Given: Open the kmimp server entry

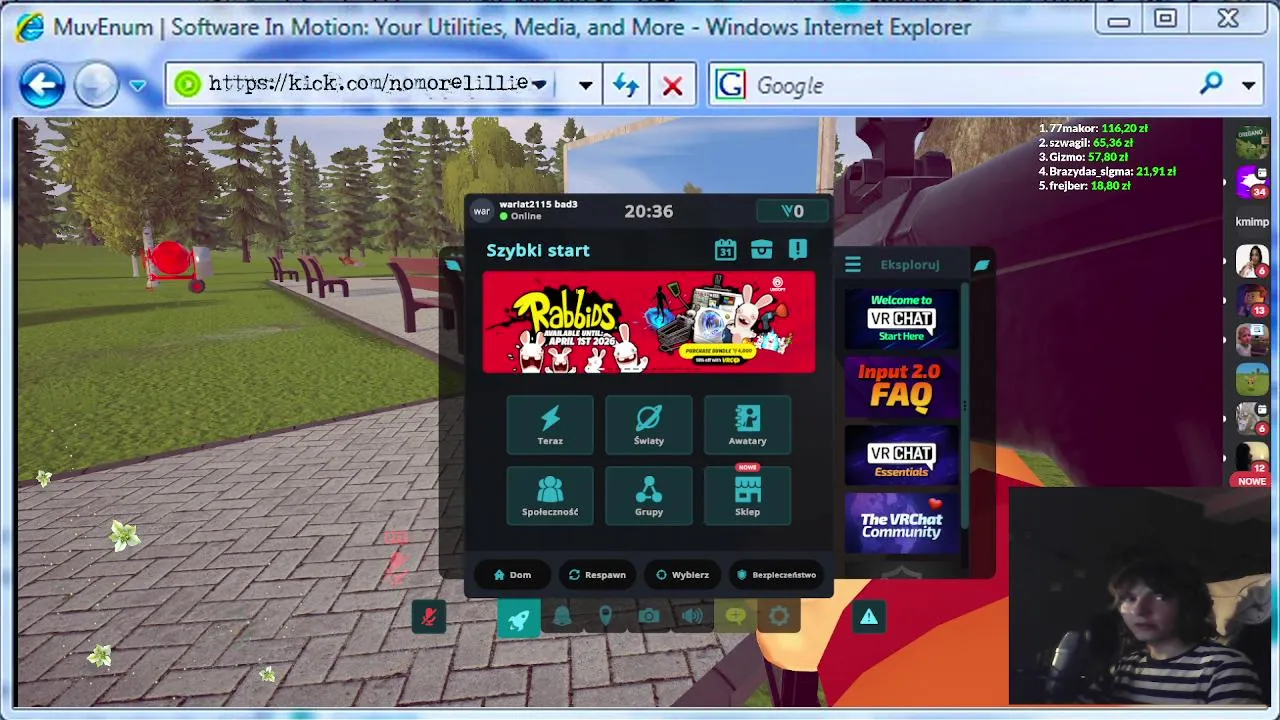Looking at the screenshot, I should pyautogui.click(x=1252, y=222).
